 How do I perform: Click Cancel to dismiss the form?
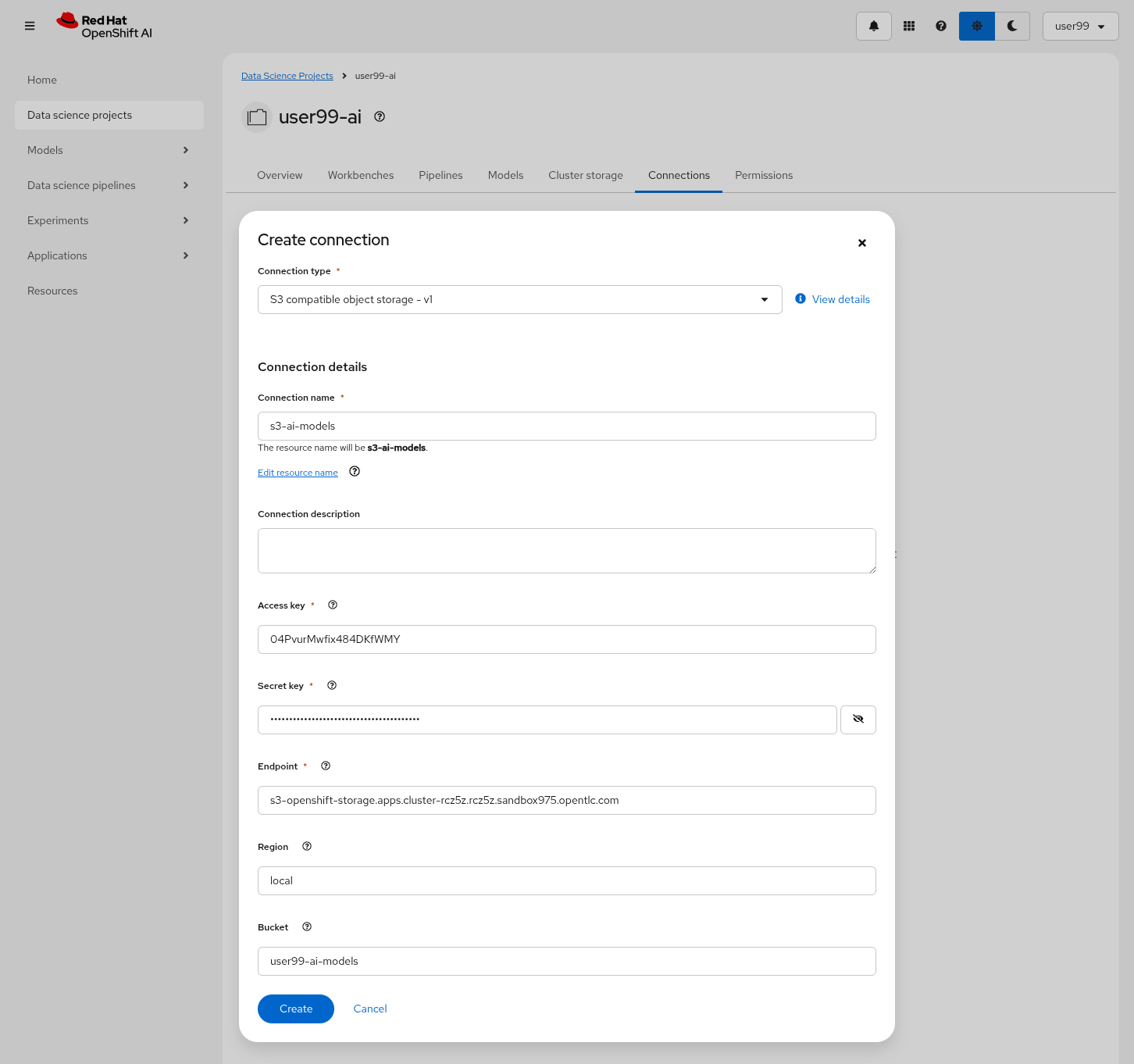pyautogui.click(x=370, y=1009)
